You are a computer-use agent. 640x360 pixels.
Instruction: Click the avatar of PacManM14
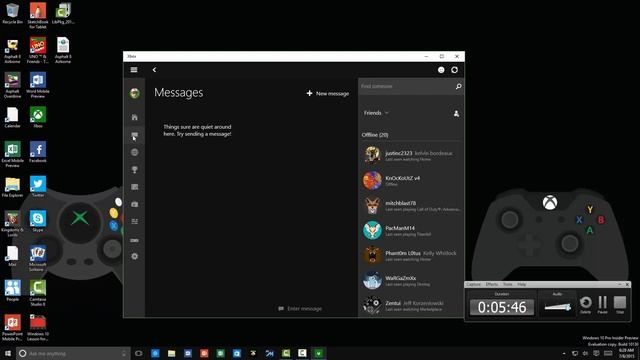[x=372, y=231]
